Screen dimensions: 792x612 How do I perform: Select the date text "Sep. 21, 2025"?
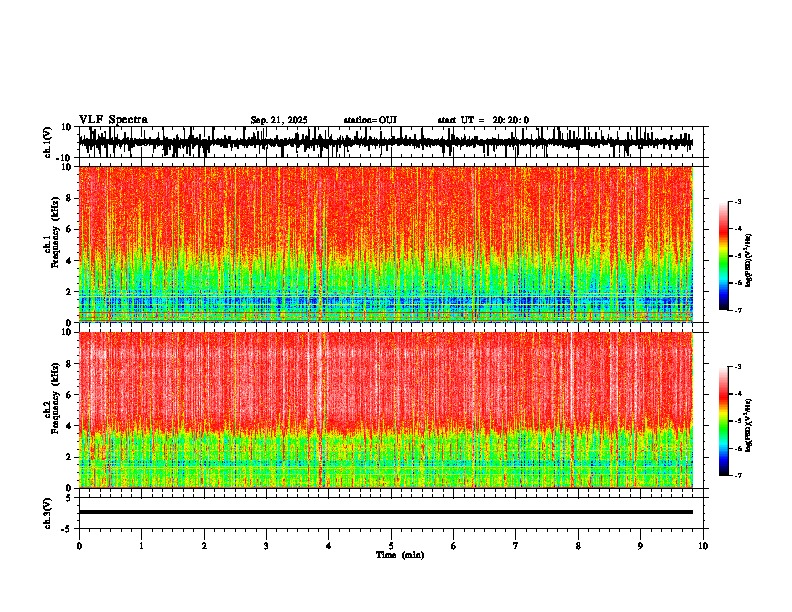279,120
